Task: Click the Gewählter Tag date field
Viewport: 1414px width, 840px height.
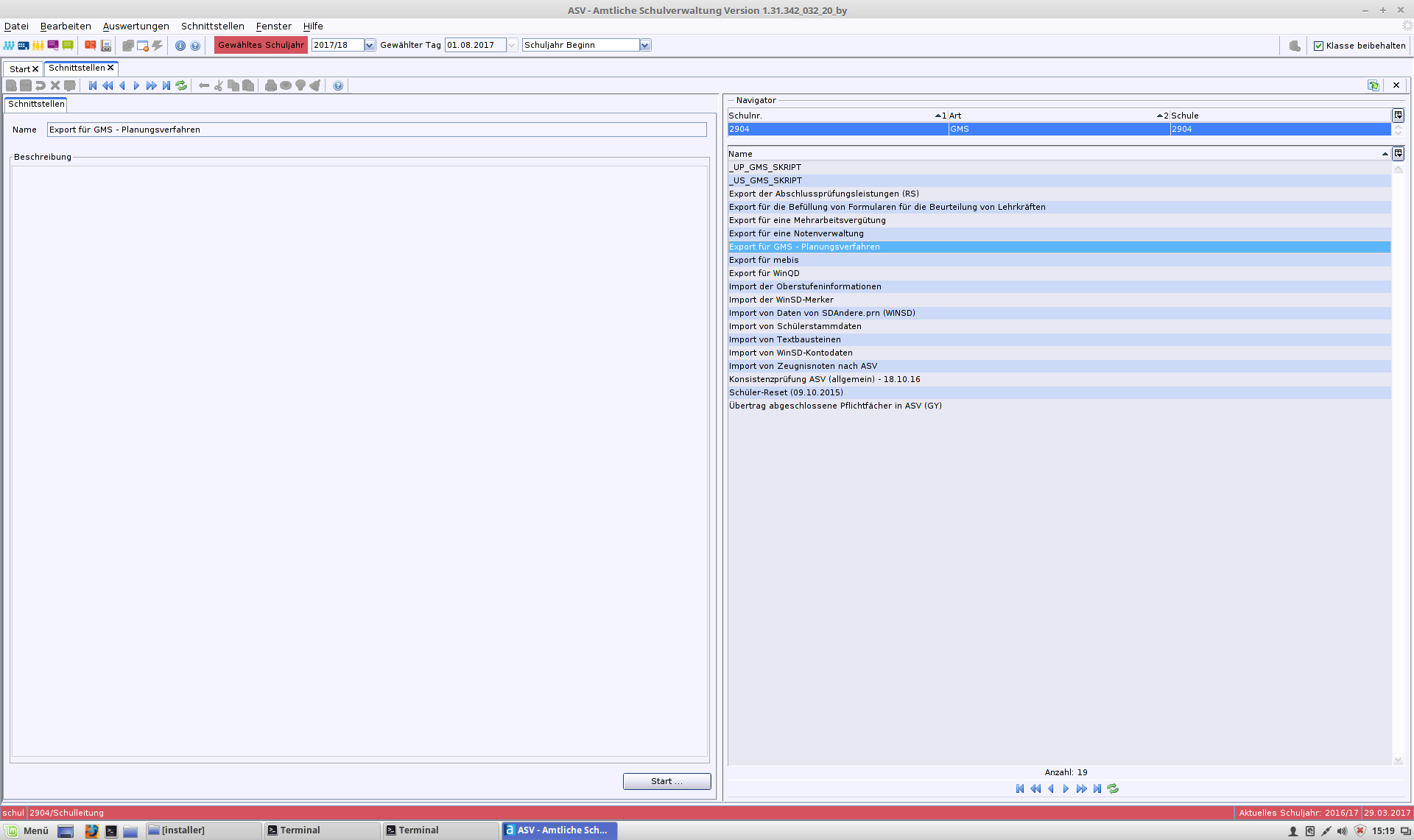Action: pos(475,45)
